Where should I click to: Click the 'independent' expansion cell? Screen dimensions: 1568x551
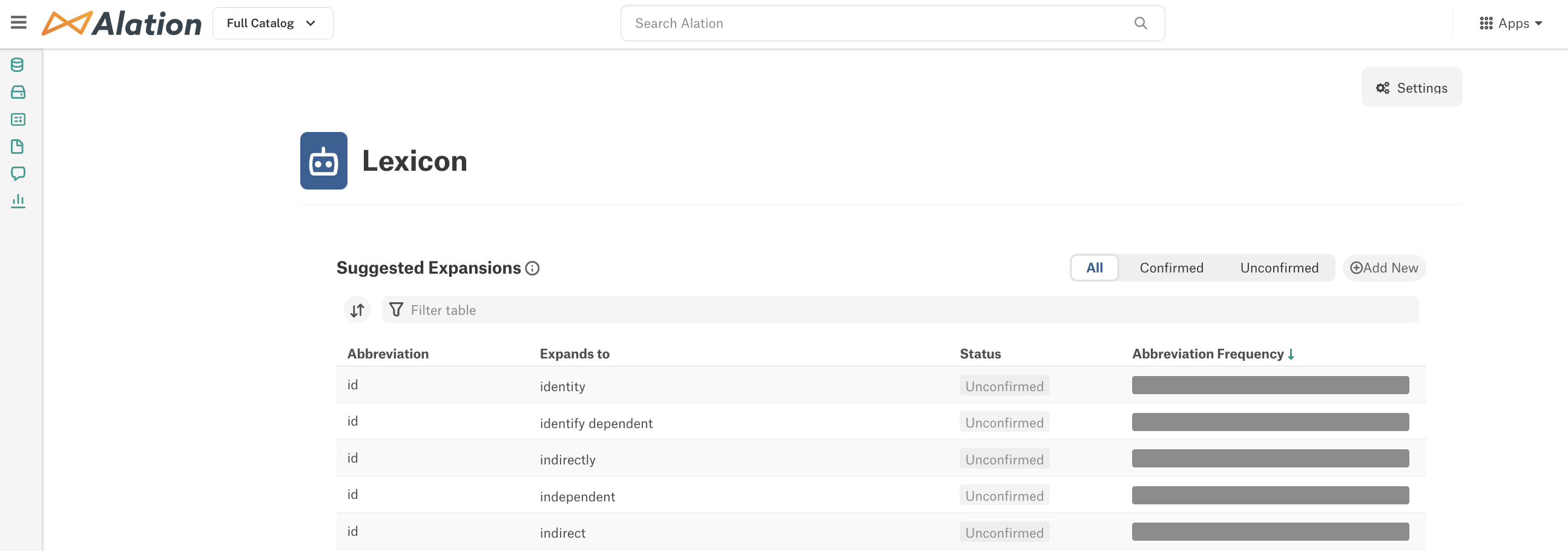[577, 497]
